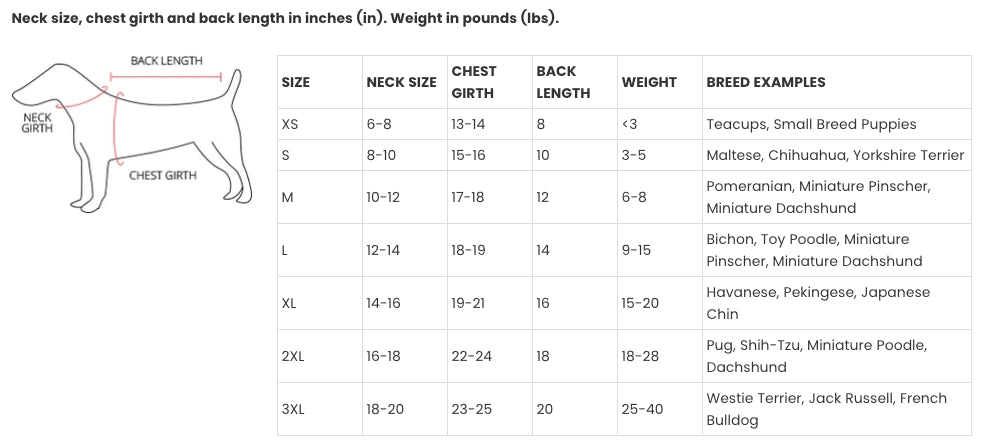This screenshot has height=447, width=990.
Task: Click the 3XL size cell
Action: (293, 409)
